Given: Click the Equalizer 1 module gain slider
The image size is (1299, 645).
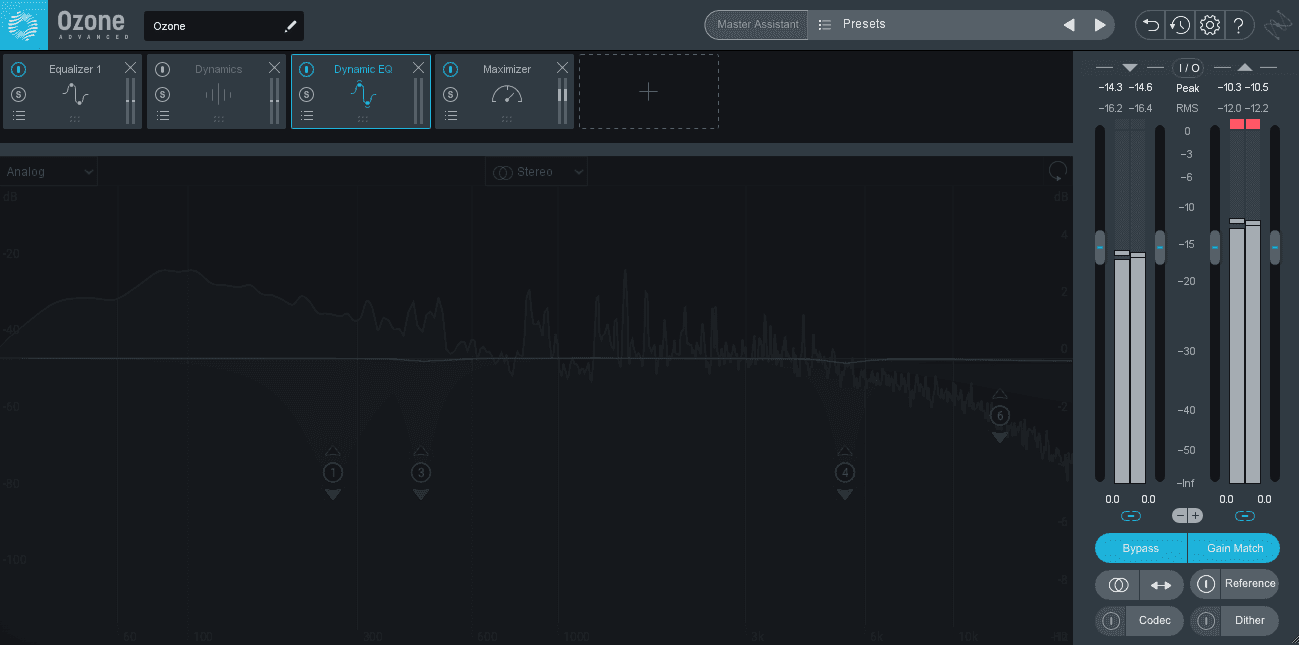Looking at the screenshot, I should (131, 101).
